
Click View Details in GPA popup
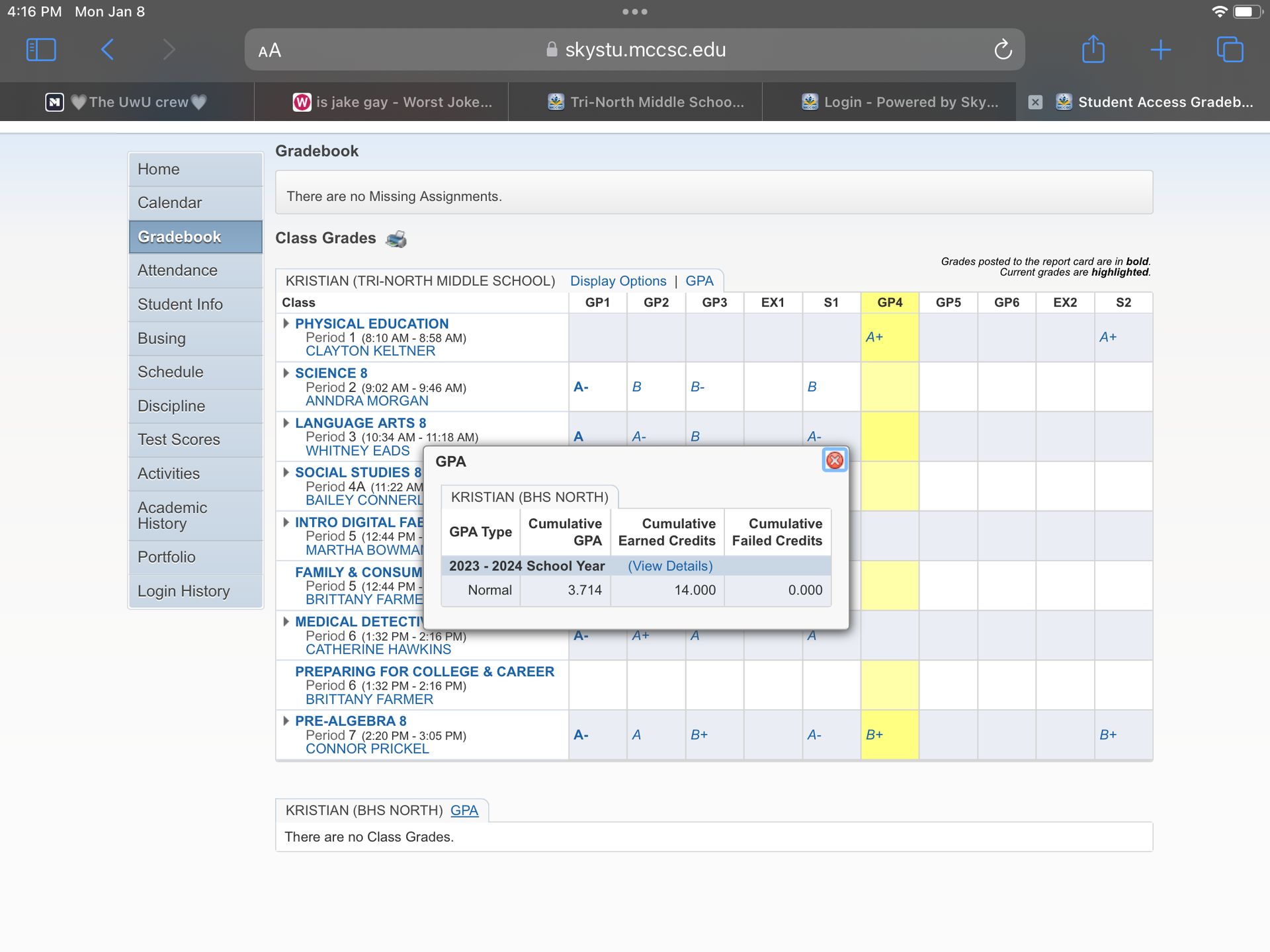[x=670, y=566]
